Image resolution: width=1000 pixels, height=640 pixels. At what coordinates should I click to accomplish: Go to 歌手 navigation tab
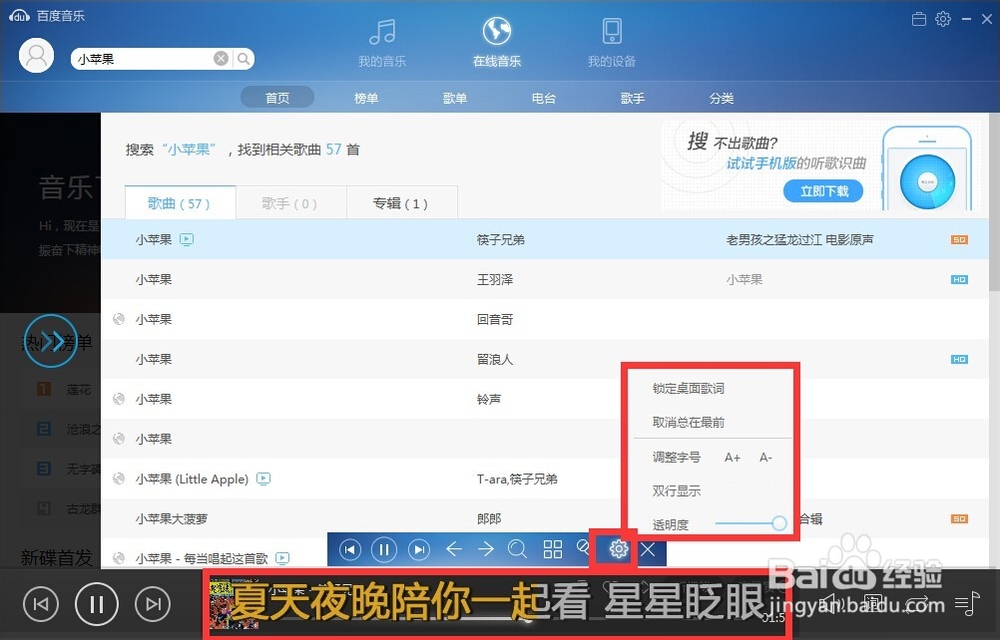(632, 98)
